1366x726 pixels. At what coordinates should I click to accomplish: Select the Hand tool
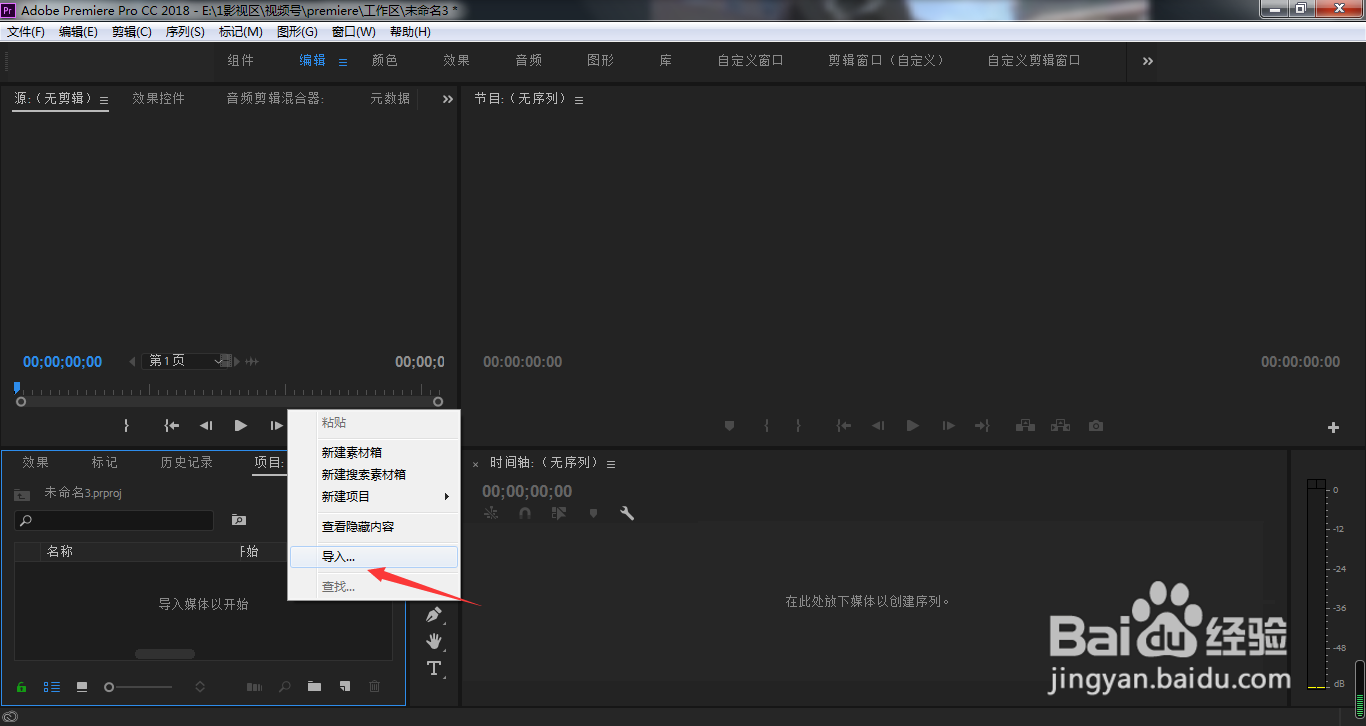pos(434,641)
